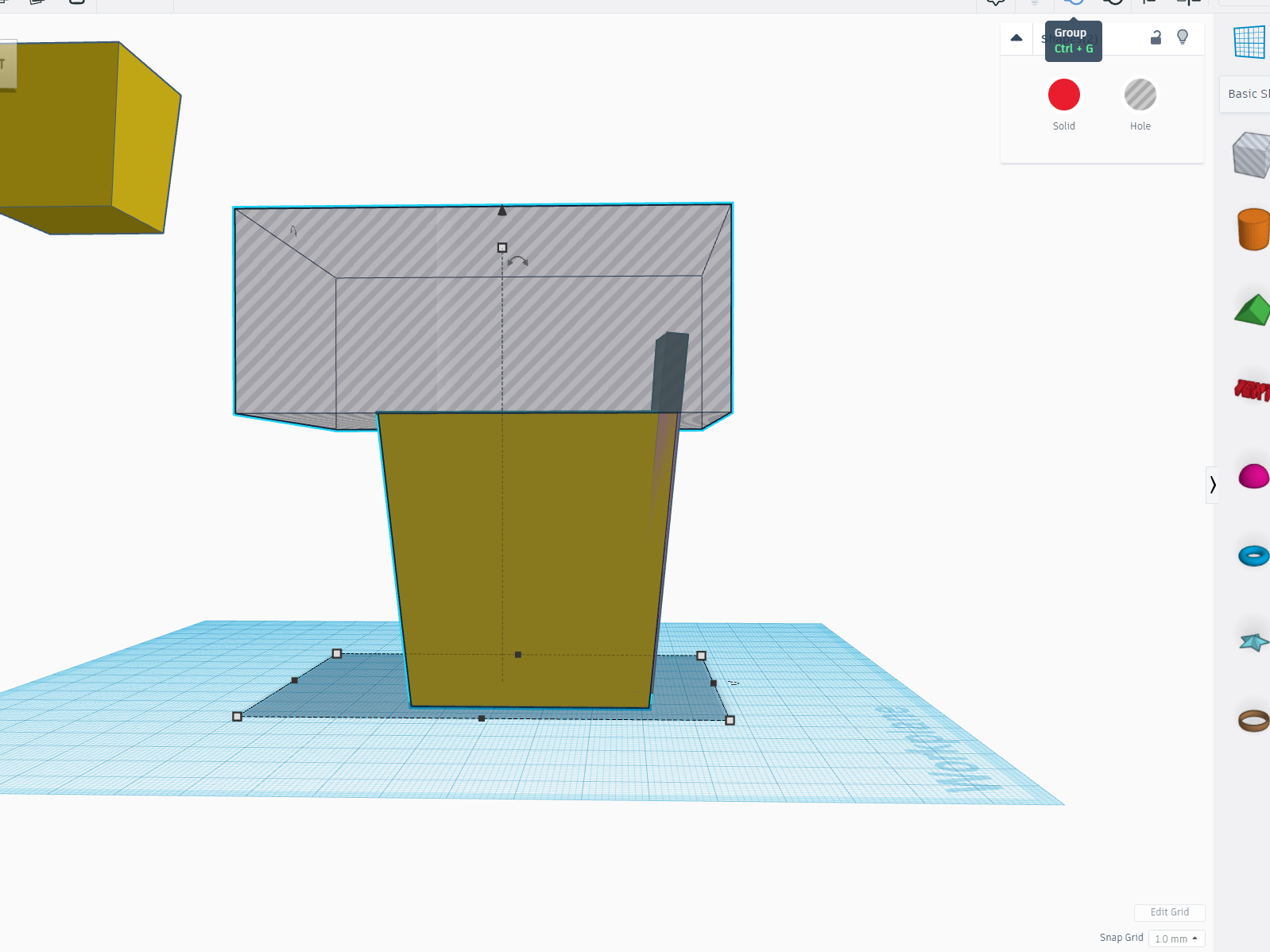This screenshot has height=952, width=1270.
Task: Pick the red Text shape
Action: (1253, 389)
